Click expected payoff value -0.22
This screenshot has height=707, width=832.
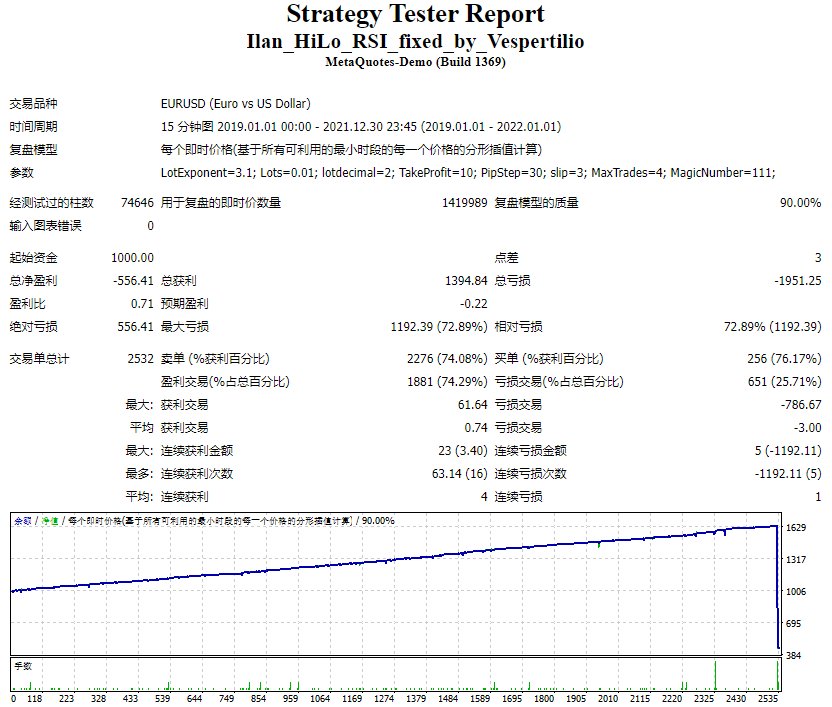[473, 304]
